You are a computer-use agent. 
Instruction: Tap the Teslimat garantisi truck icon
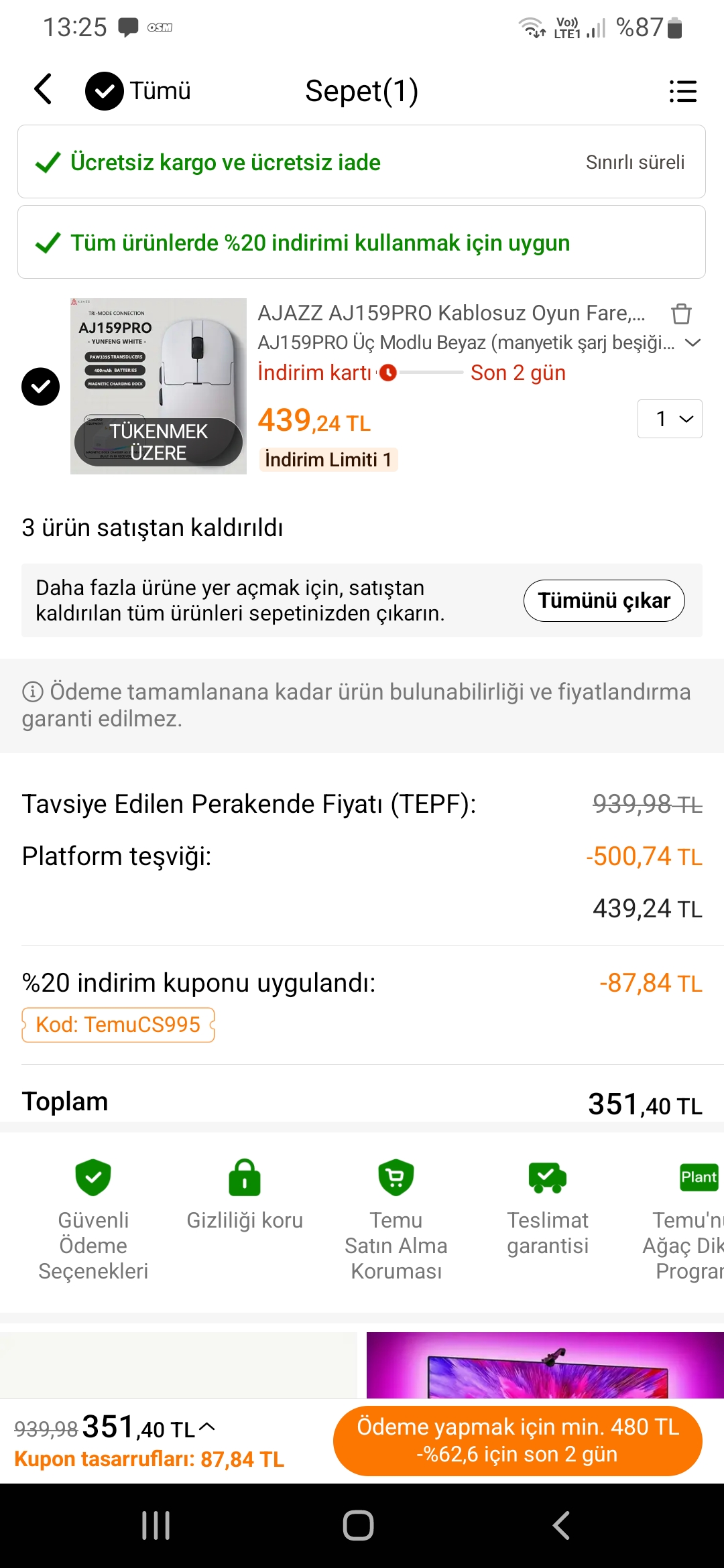(548, 1177)
